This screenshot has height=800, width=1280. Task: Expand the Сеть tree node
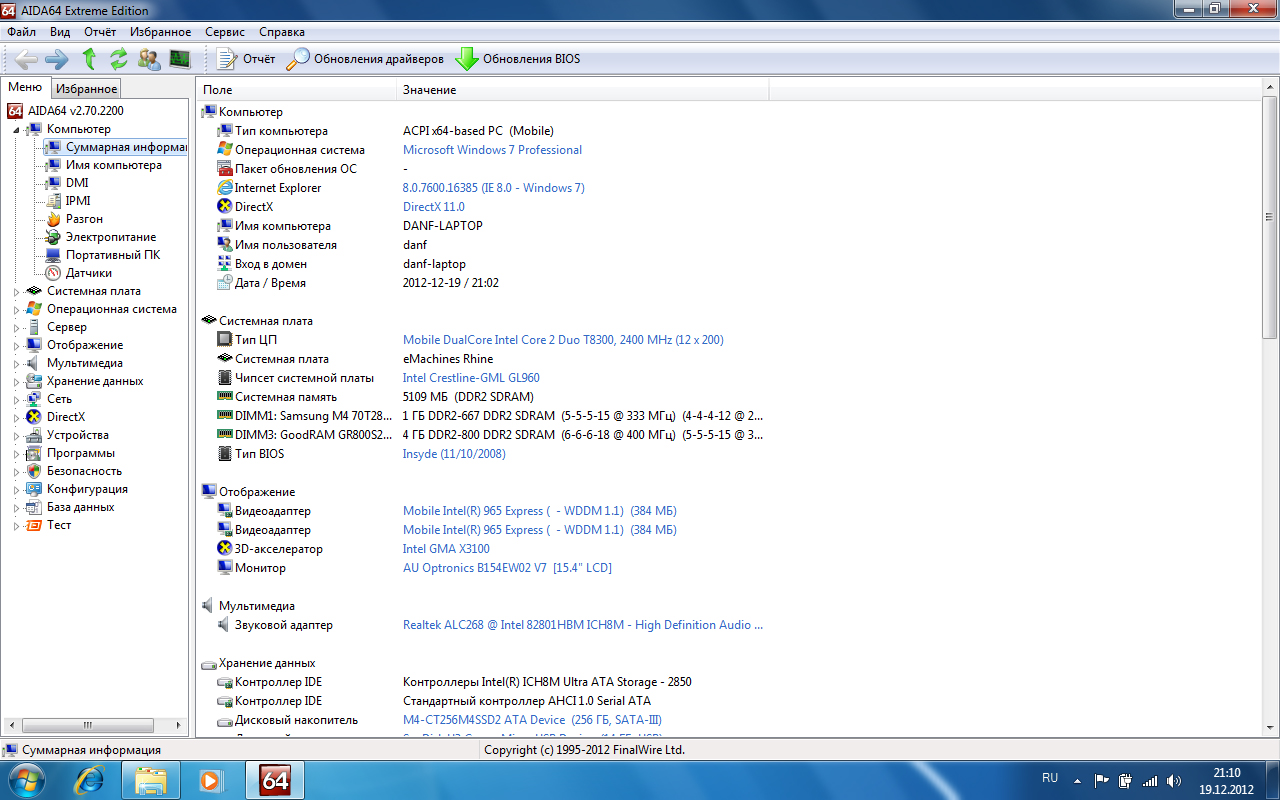pyautogui.click(x=17, y=400)
